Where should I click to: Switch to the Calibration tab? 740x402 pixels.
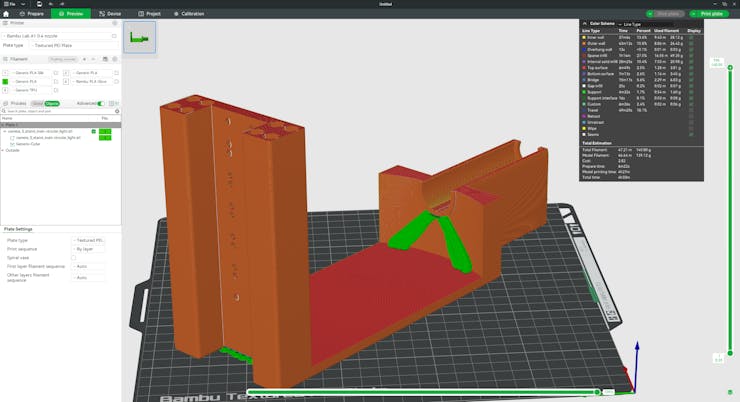click(189, 14)
